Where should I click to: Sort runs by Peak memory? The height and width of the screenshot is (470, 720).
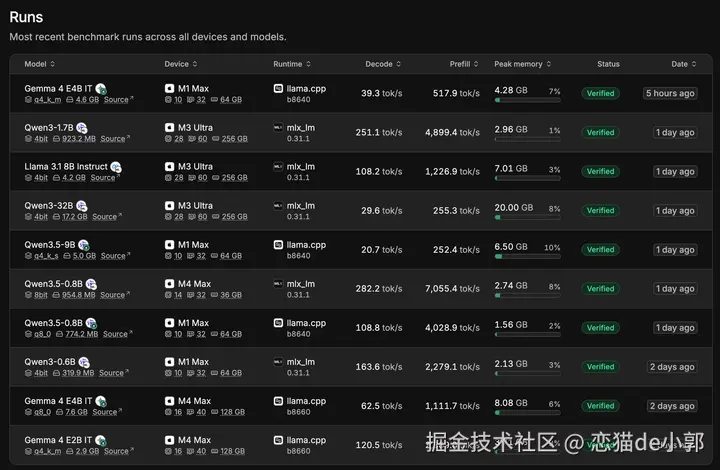coord(523,64)
